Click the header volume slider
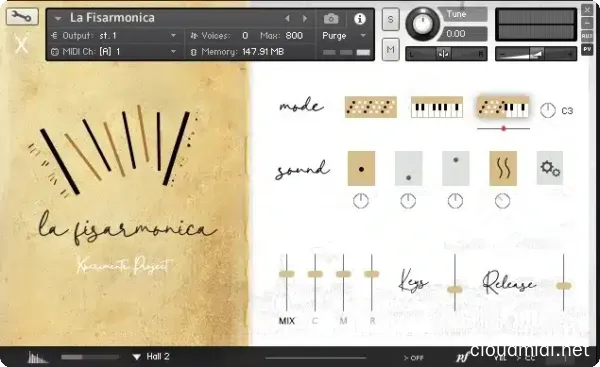Viewport: 600px width, 367px height. click(536, 54)
